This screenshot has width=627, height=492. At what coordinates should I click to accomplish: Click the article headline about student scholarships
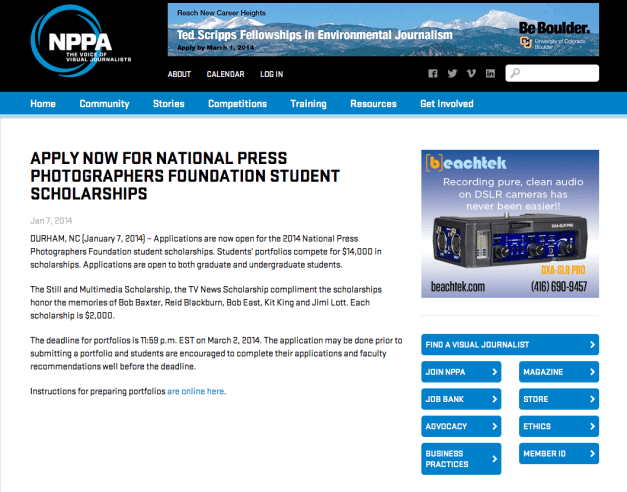point(185,176)
